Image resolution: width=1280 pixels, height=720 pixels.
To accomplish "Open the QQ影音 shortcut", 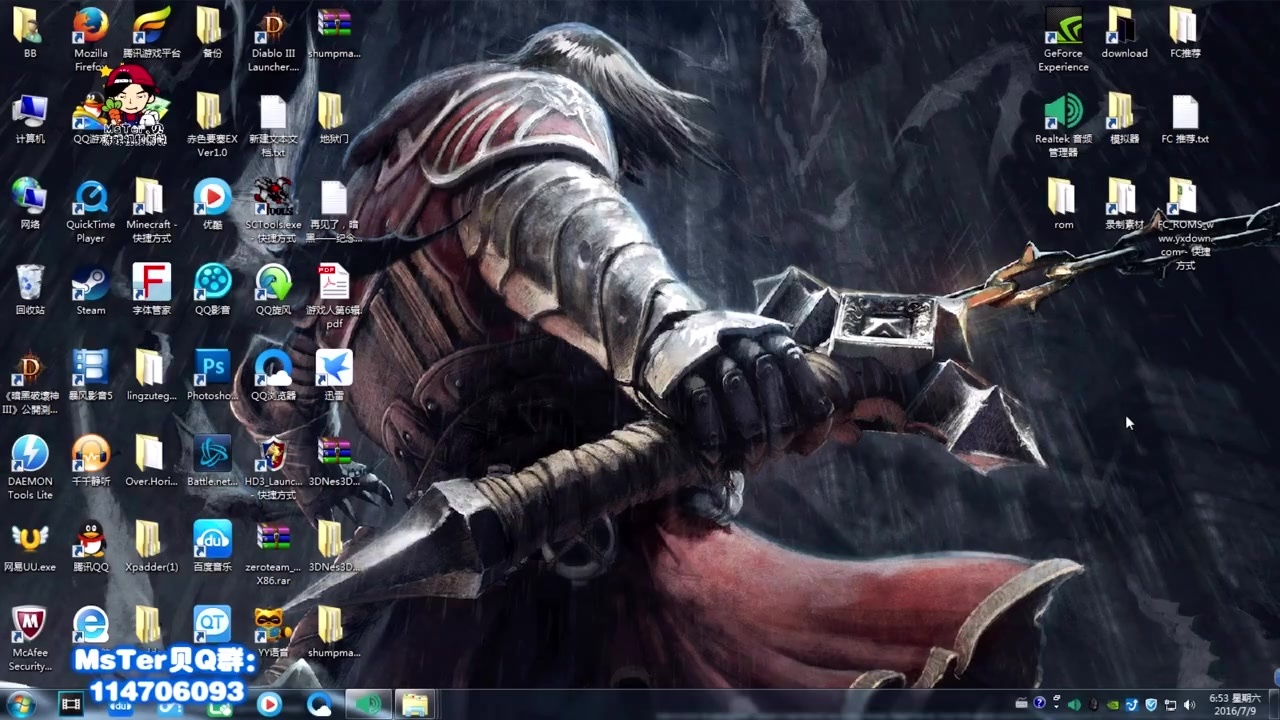I will (212, 290).
